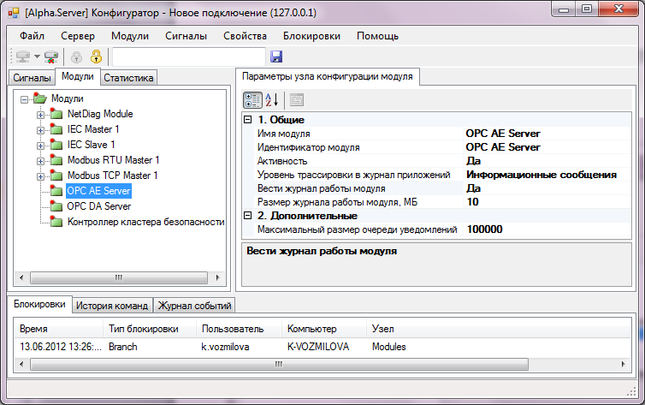Click the Modbus TCP Master 1 folder icon
Viewport: 645px width, 405px height.
[x=56, y=176]
